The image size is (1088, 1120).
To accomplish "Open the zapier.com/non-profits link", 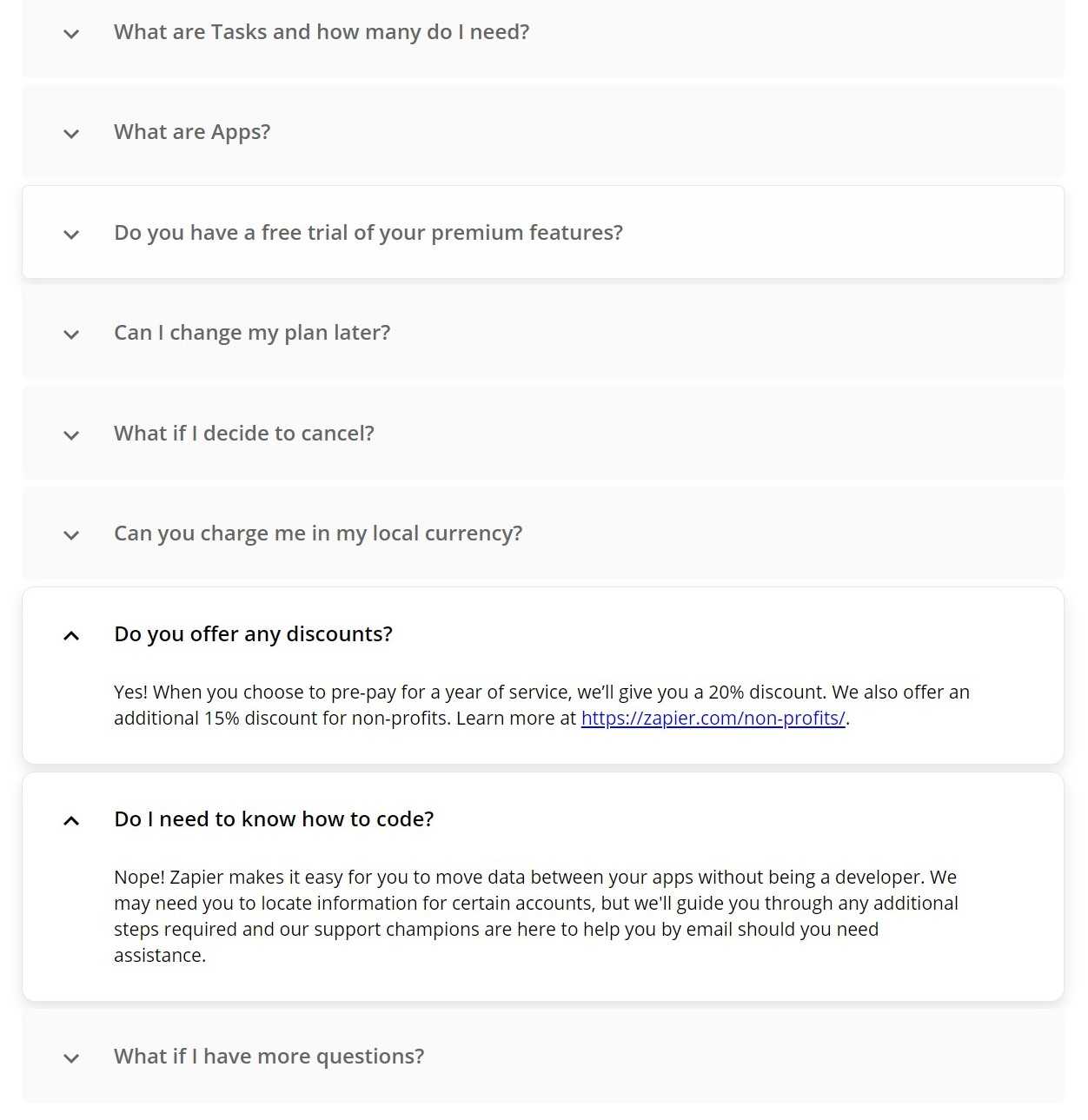I will click(713, 719).
